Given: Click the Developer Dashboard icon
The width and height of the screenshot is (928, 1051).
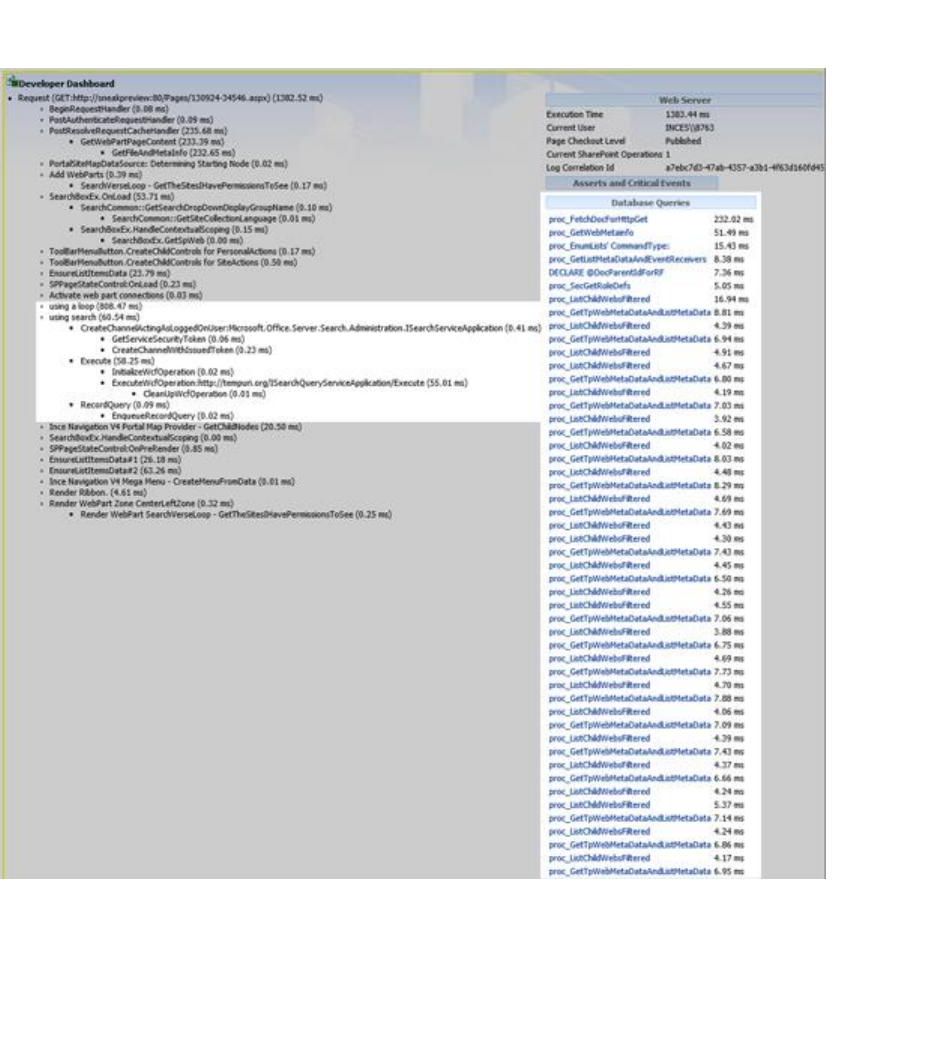Looking at the screenshot, I should [13, 82].
